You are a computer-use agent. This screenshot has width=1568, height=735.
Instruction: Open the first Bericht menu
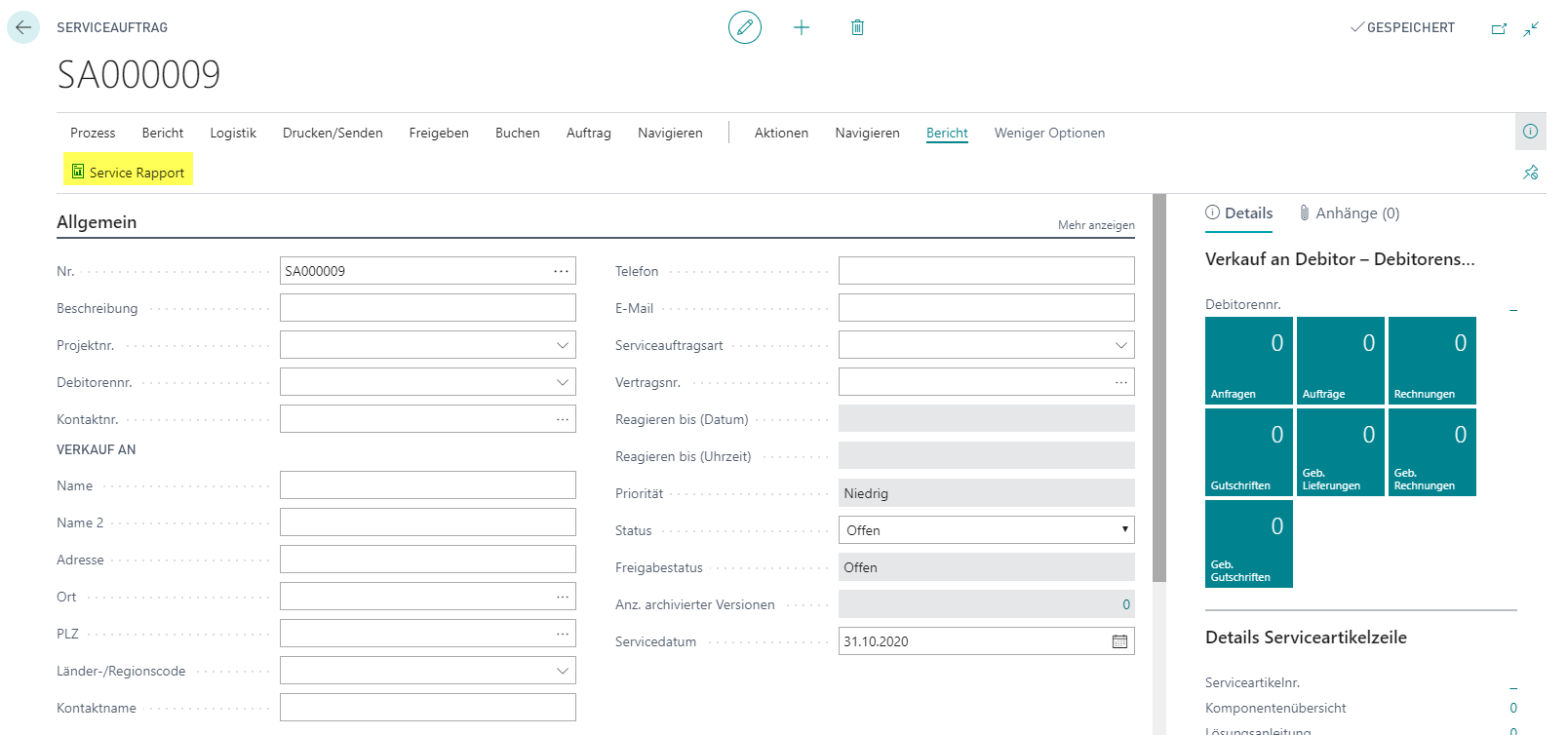(163, 133)
